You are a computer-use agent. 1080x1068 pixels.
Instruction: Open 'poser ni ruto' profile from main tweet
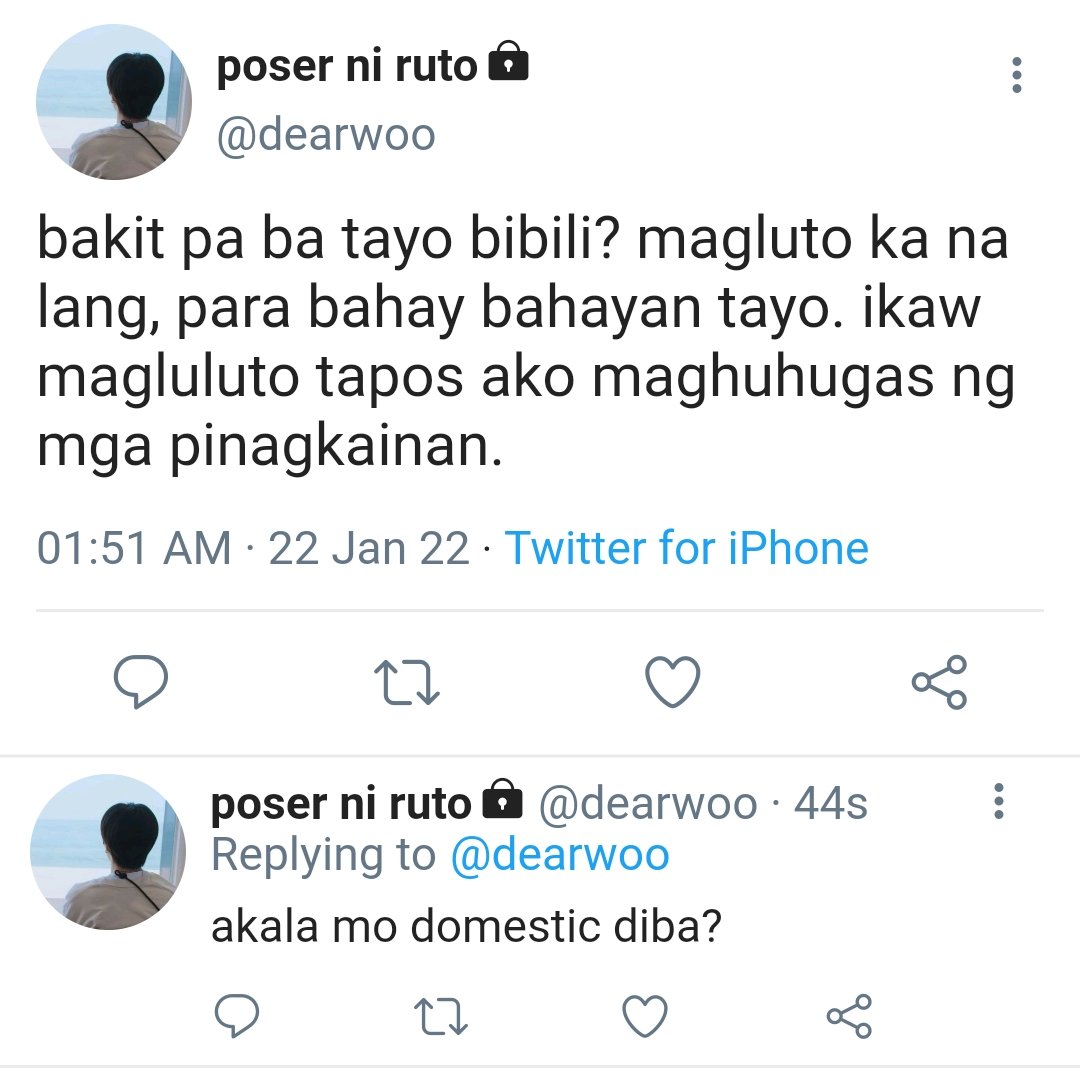click(347, 66)
